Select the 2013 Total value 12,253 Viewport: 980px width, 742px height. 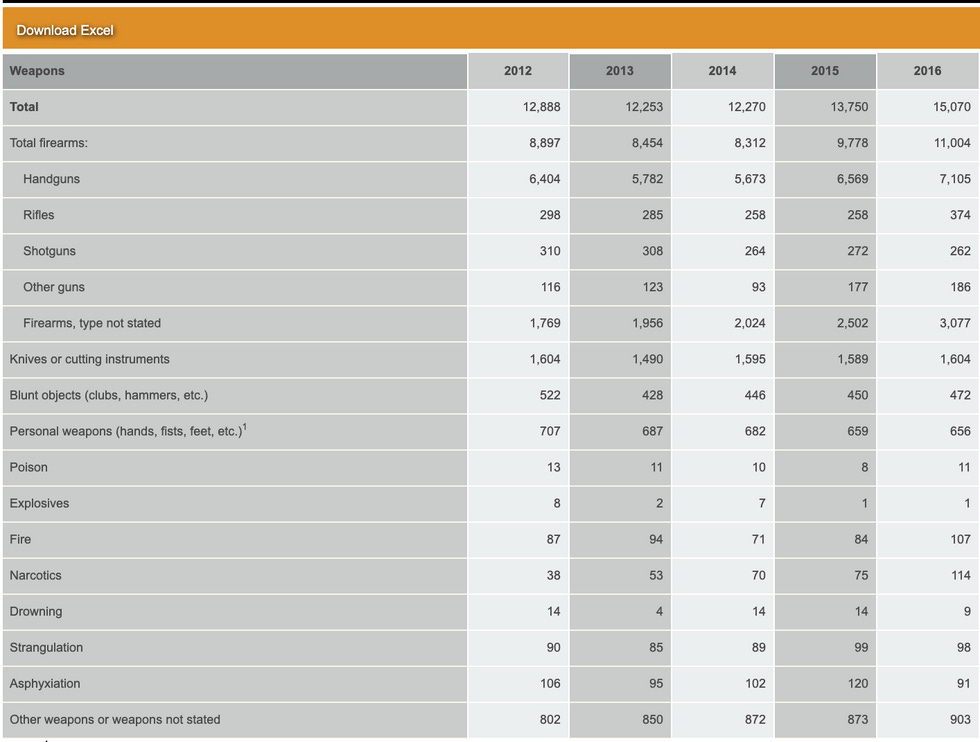644,107
